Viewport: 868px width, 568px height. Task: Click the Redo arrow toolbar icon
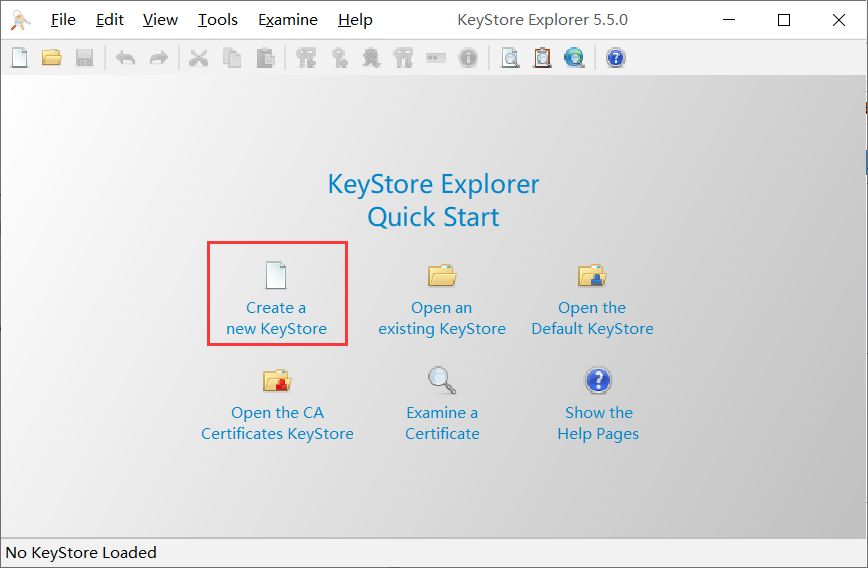point(159,58)
